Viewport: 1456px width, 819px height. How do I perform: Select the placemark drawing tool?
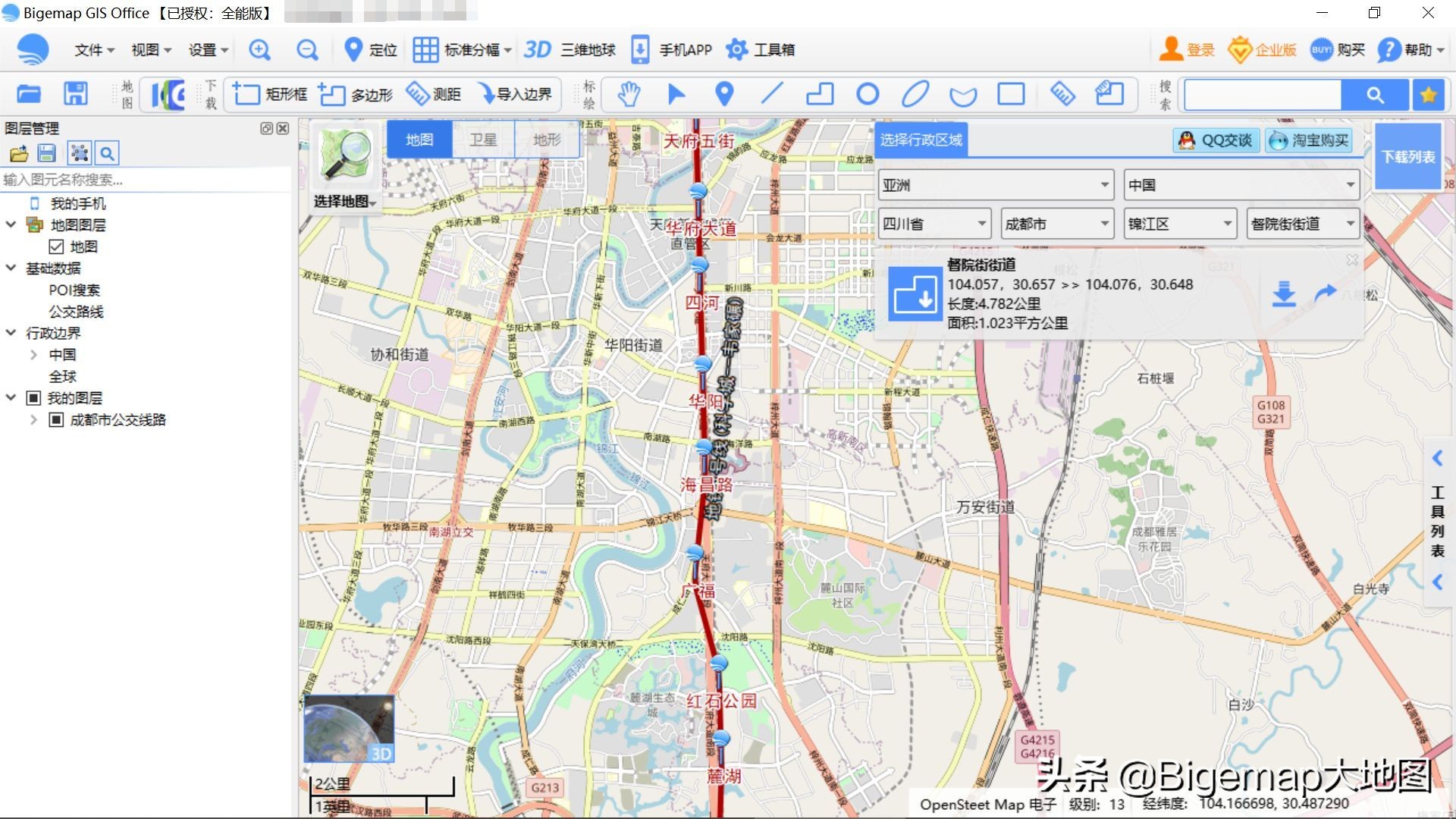[723, 94]
